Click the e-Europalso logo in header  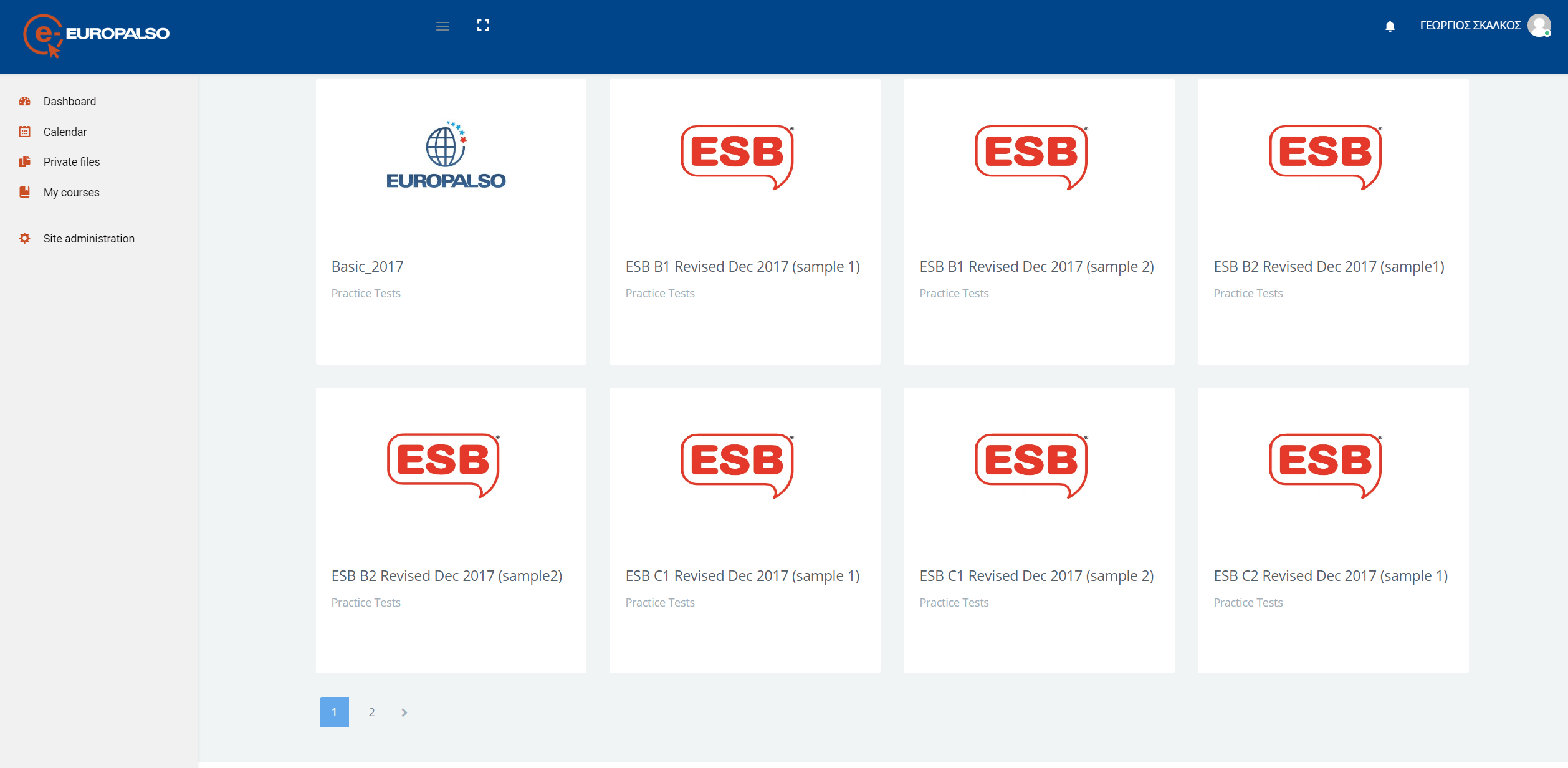coord(96,35)
